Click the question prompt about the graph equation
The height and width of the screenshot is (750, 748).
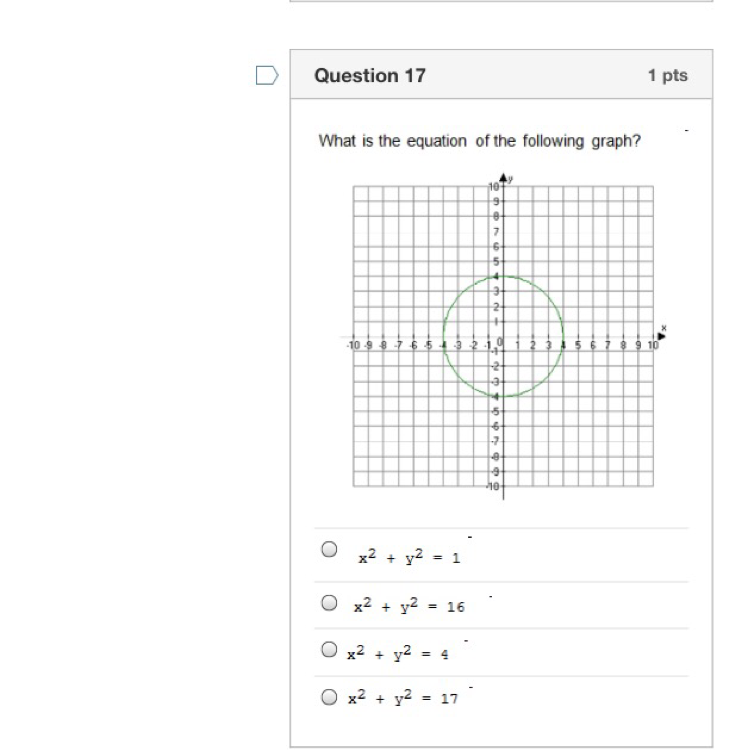479,141
